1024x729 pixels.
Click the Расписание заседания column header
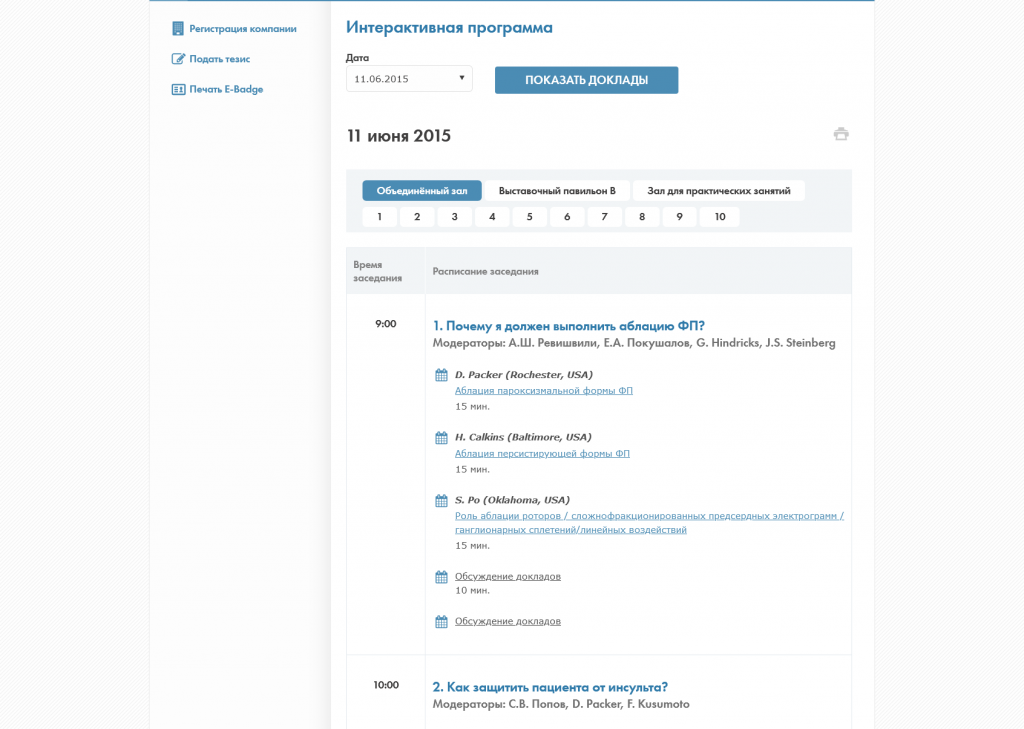click(x=485, y=272)
